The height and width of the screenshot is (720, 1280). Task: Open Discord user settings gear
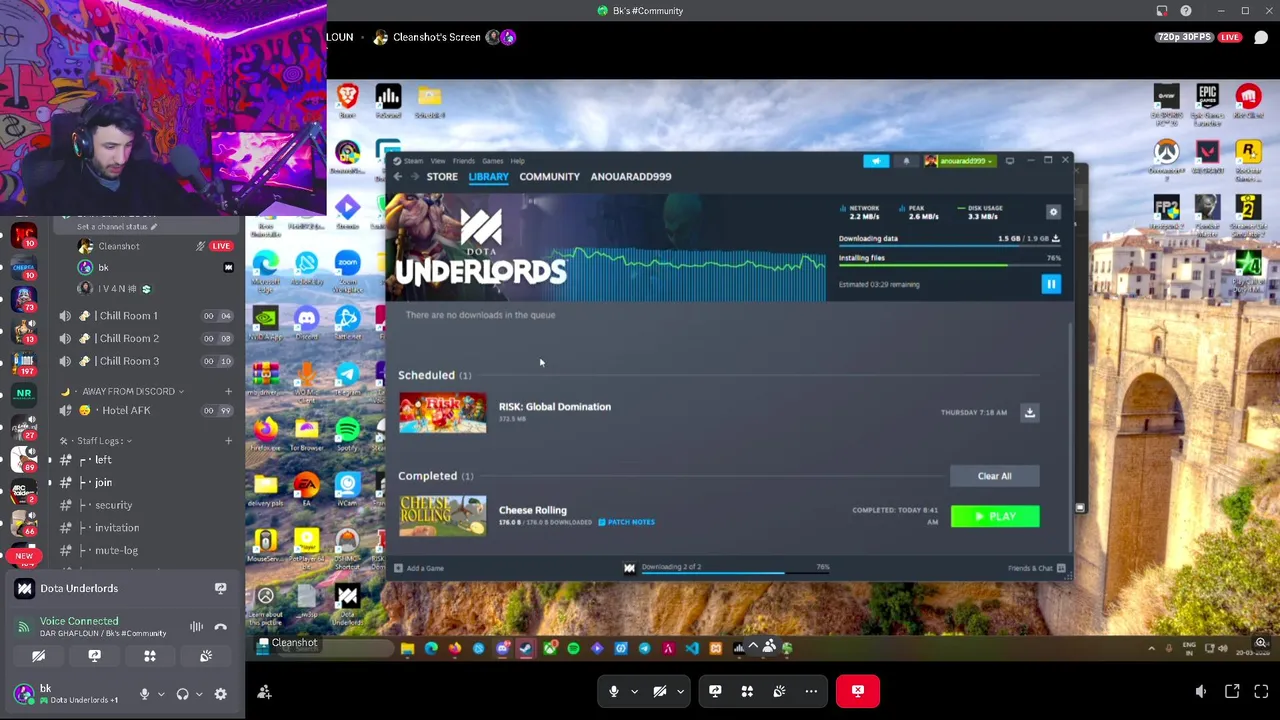[x=220, y=694]
